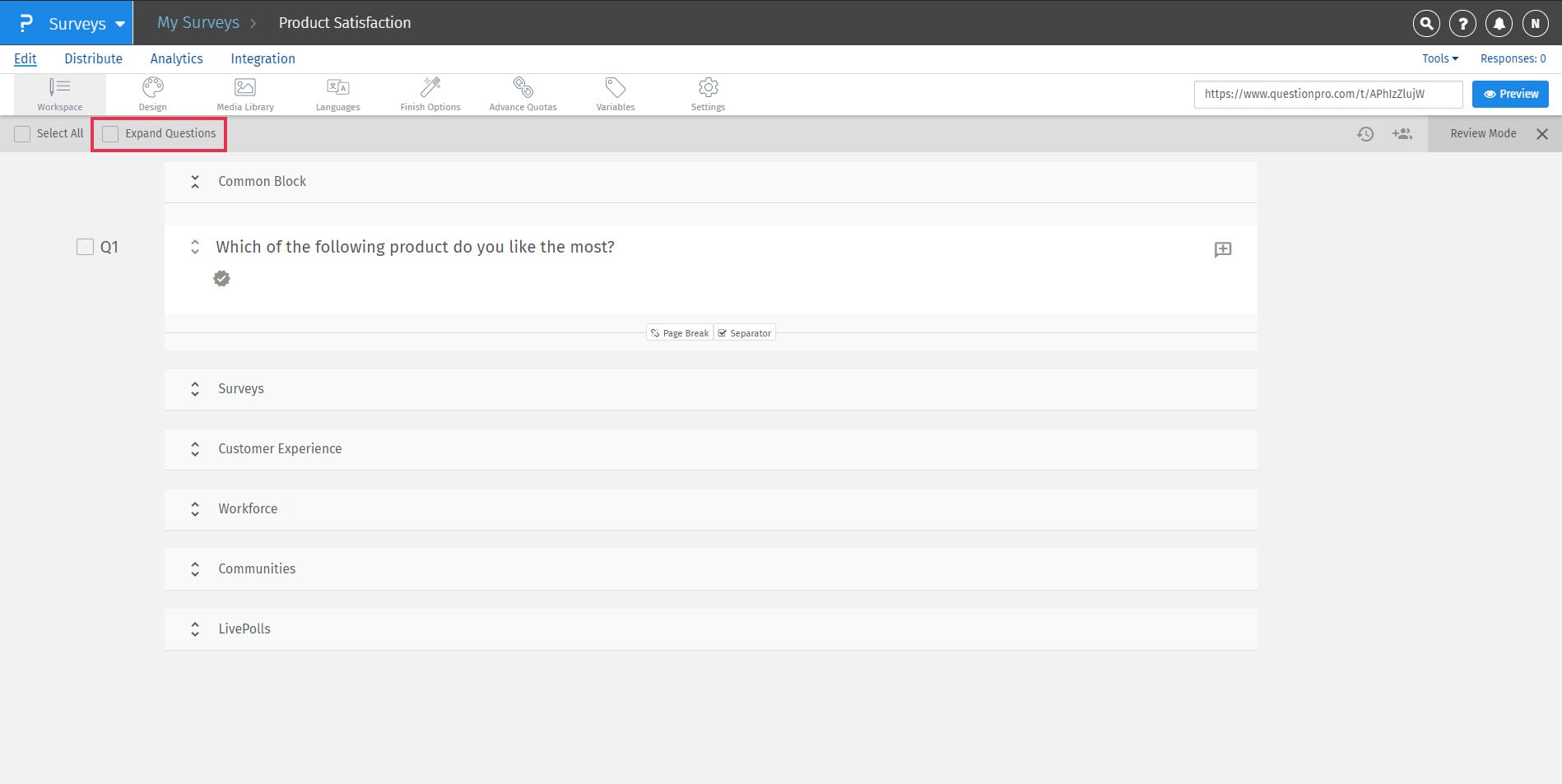Viewport: 1562px width, 784px height.
Task: Switch to the Distribute tab
Action: point(94,58)
